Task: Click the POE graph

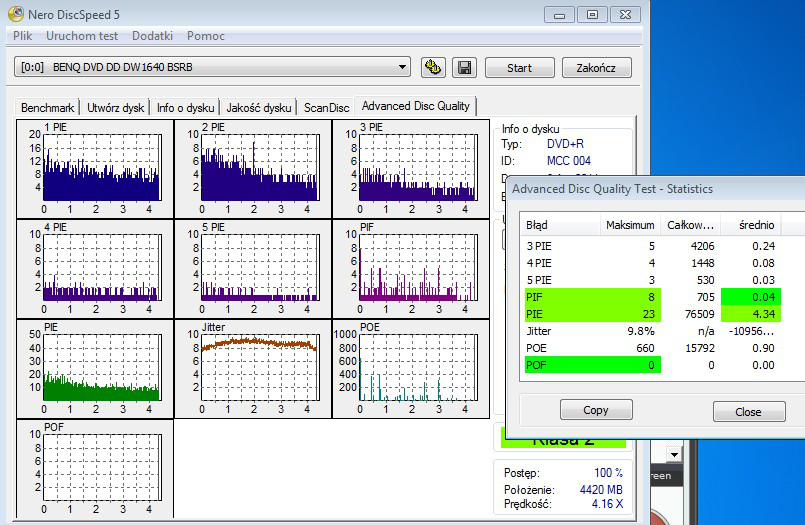Action: (x=411, y=369)
